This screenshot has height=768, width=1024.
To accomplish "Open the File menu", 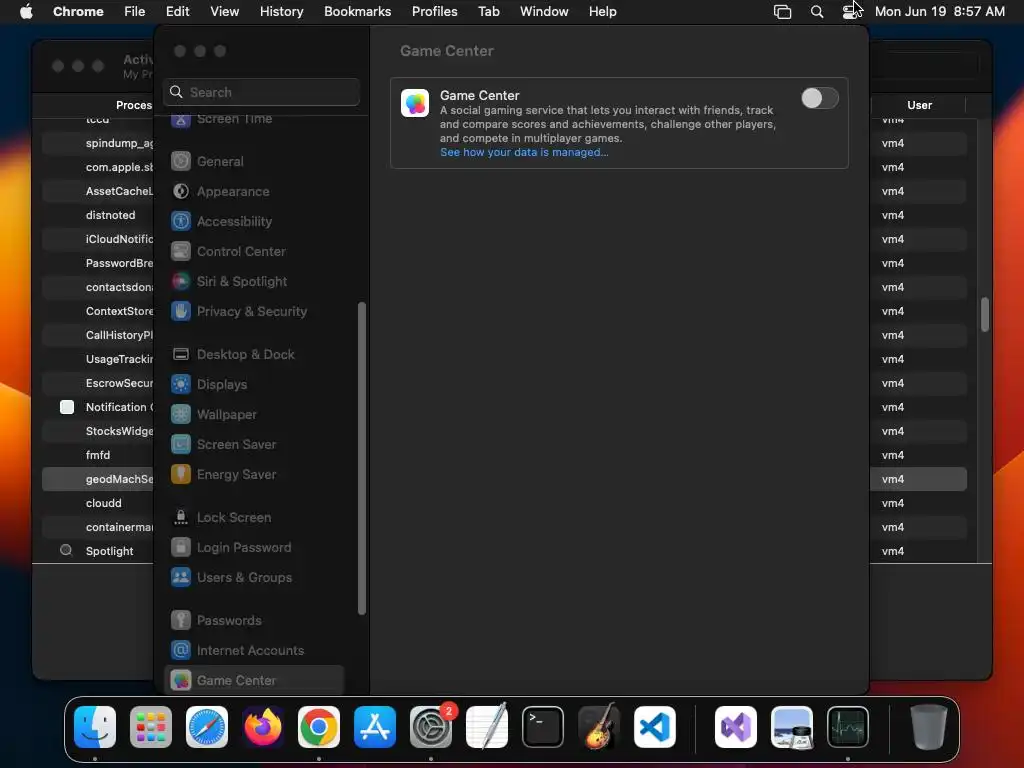I will pos(135,12).
